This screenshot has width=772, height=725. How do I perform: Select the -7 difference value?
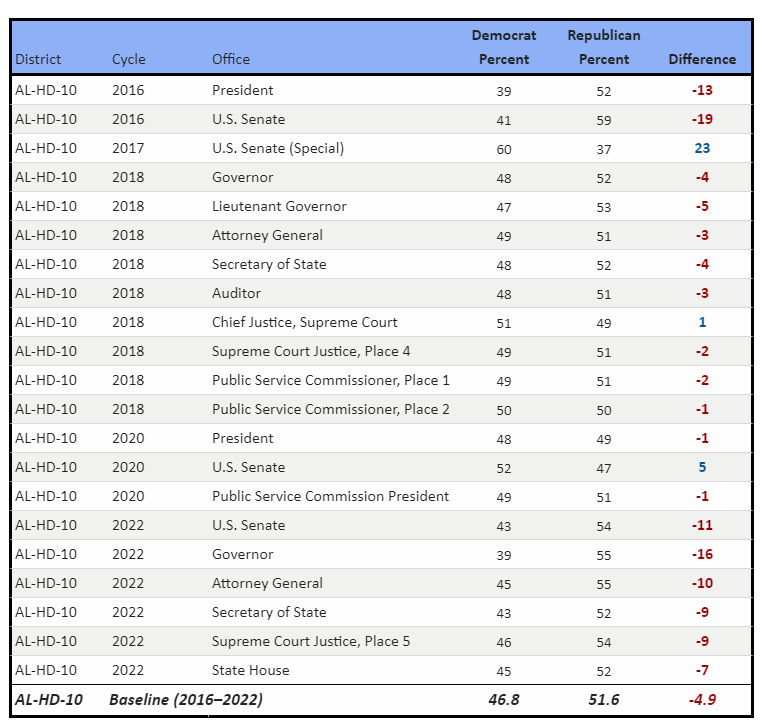[702, 670]
